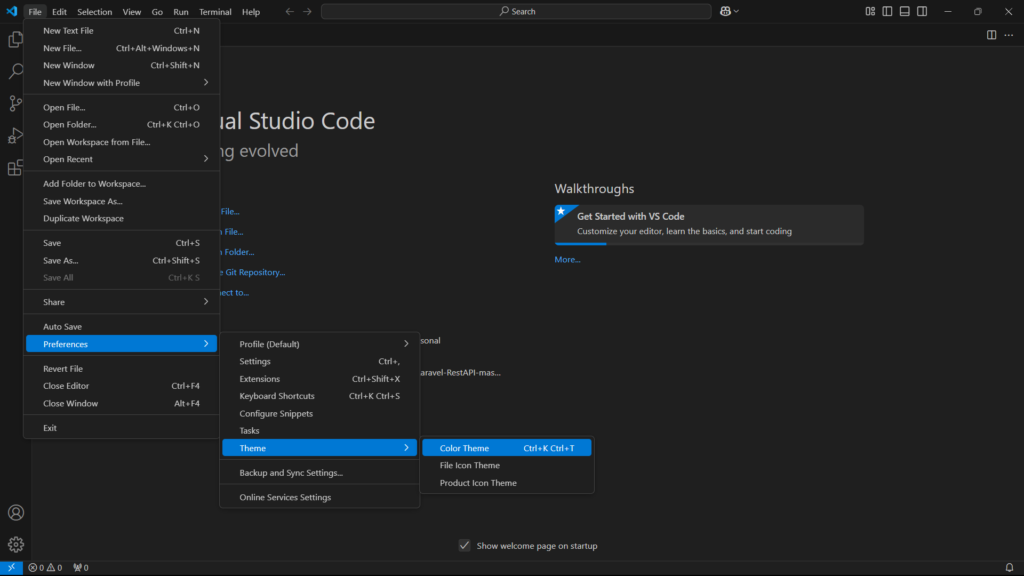The width and height of the screenshot is (1024, 576).
Task: Toggle the secondary side bar icon
Action: coord(921,11)
